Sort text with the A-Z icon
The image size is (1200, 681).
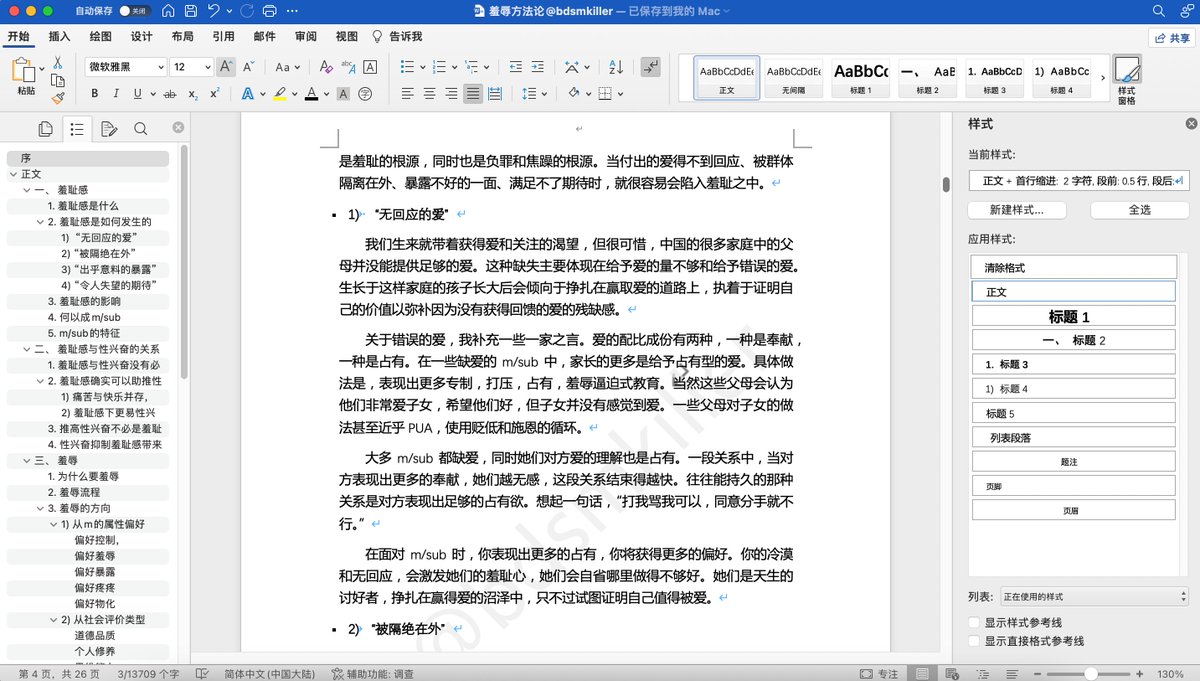pyautogui.click(x=614, y=67)
